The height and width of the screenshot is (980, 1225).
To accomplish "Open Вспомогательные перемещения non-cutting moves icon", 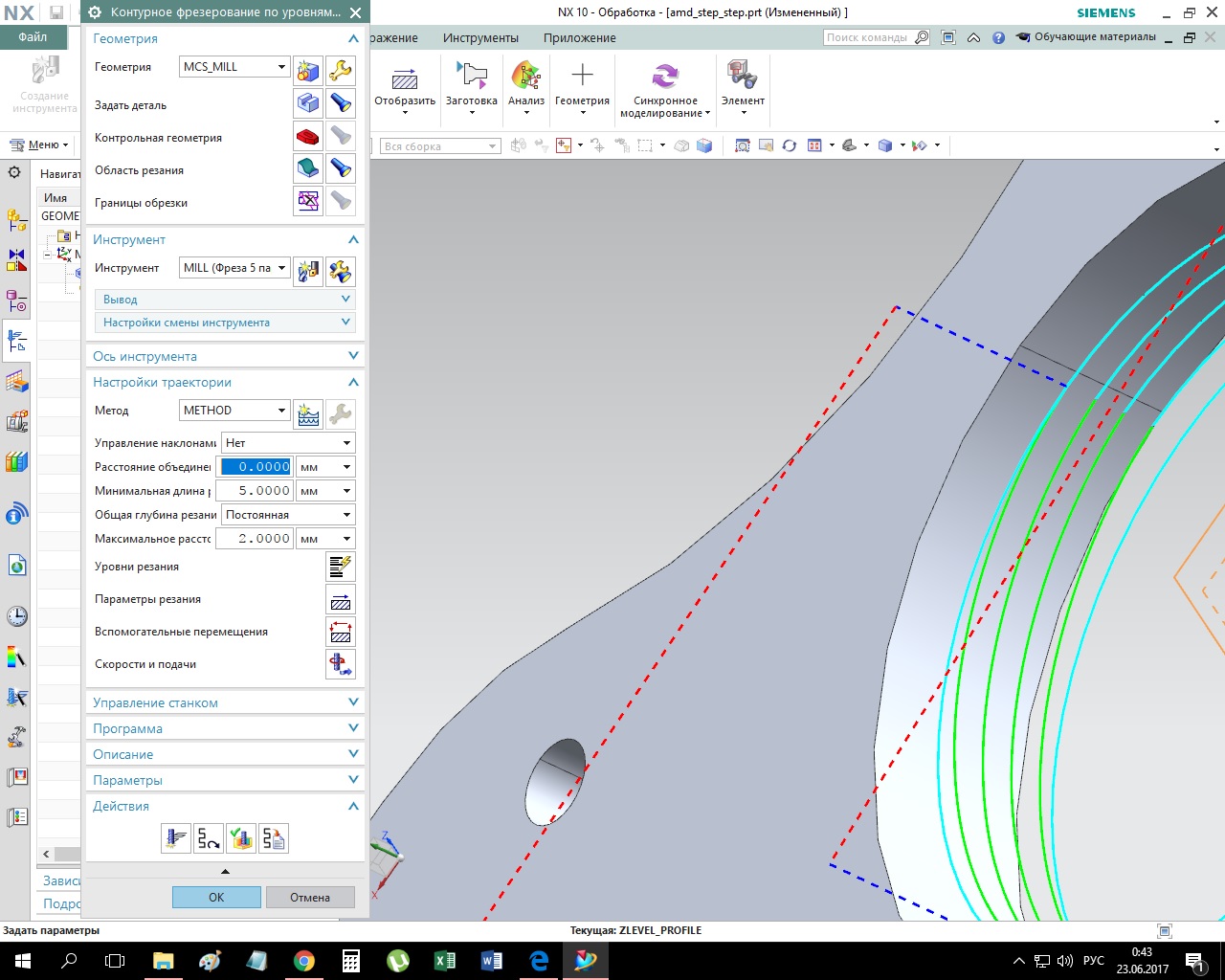I will tap(340, 633).
